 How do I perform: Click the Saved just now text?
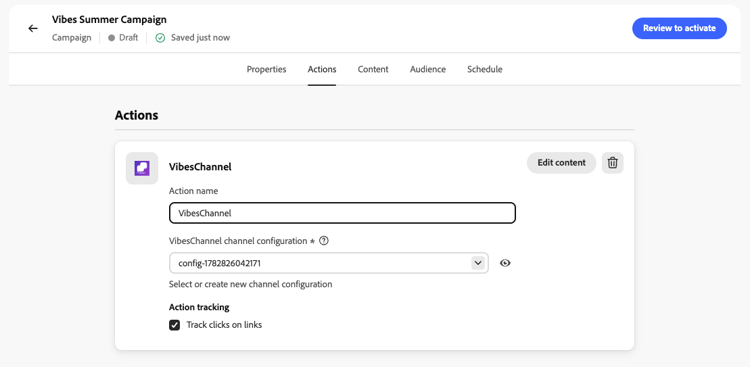200,38
